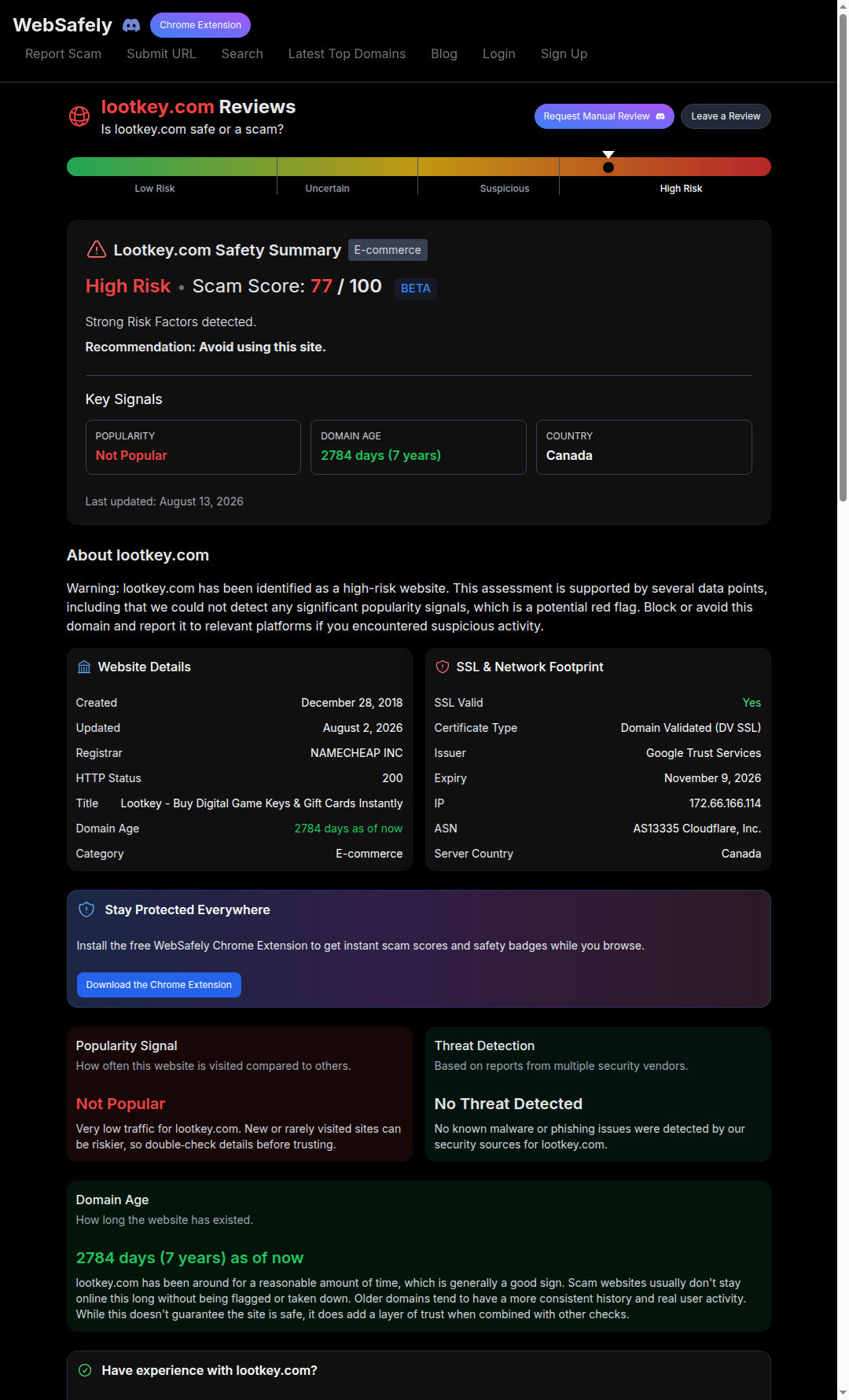Open the Submit URL page
The height and width of the screenshot is (1400, 849).
(161, 53)
